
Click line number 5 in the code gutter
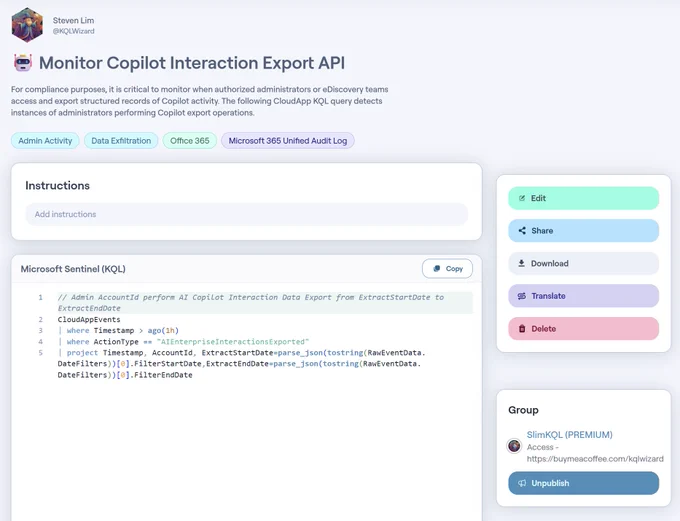click(x=41, y=353)
